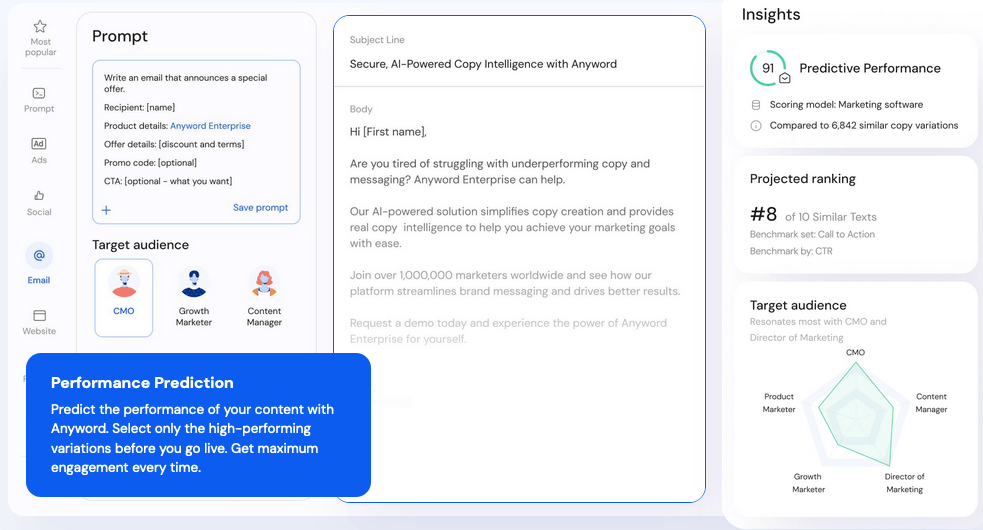Screen dimensions: 983x530
Task: Click the info icon beside Compared to
Action: 756,125
